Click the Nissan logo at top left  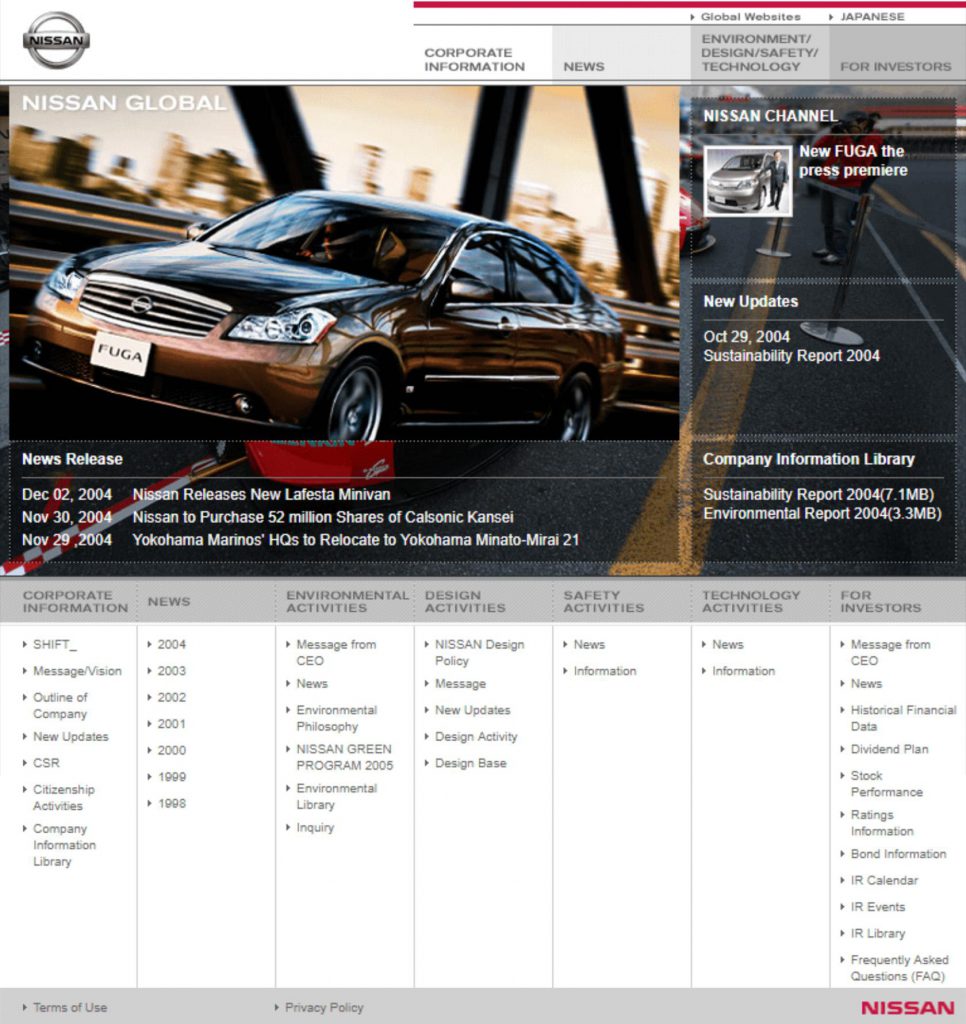pyautogui.click(x=56, y=40)
